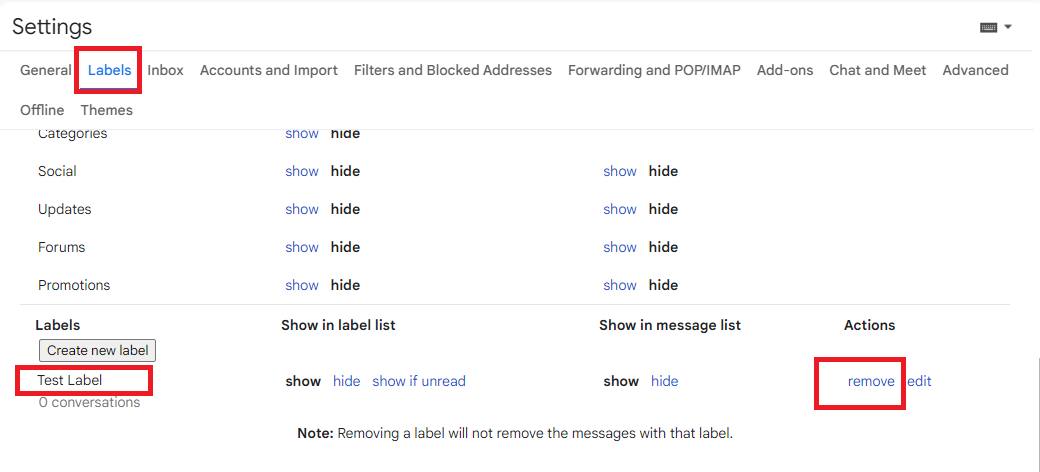Click the Updates row label

(64, 209)
